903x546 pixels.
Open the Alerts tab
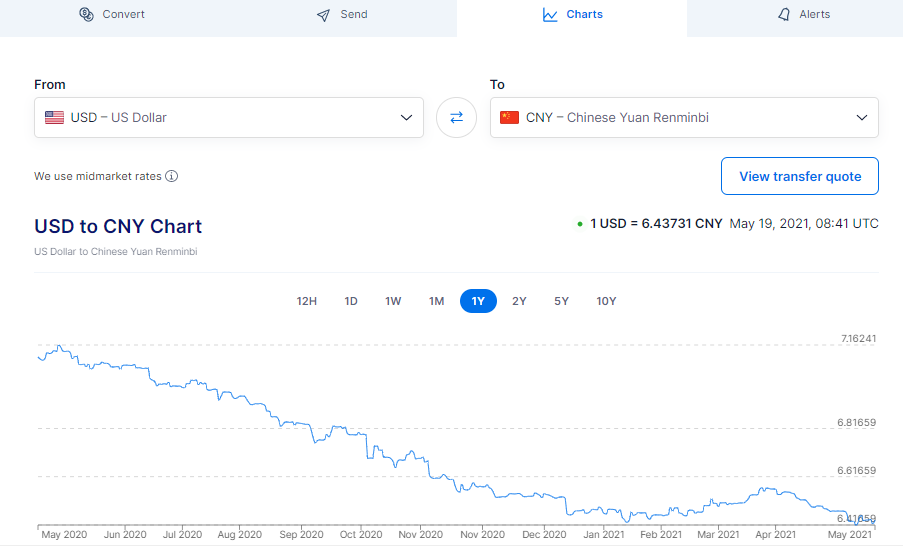(803, 14)
